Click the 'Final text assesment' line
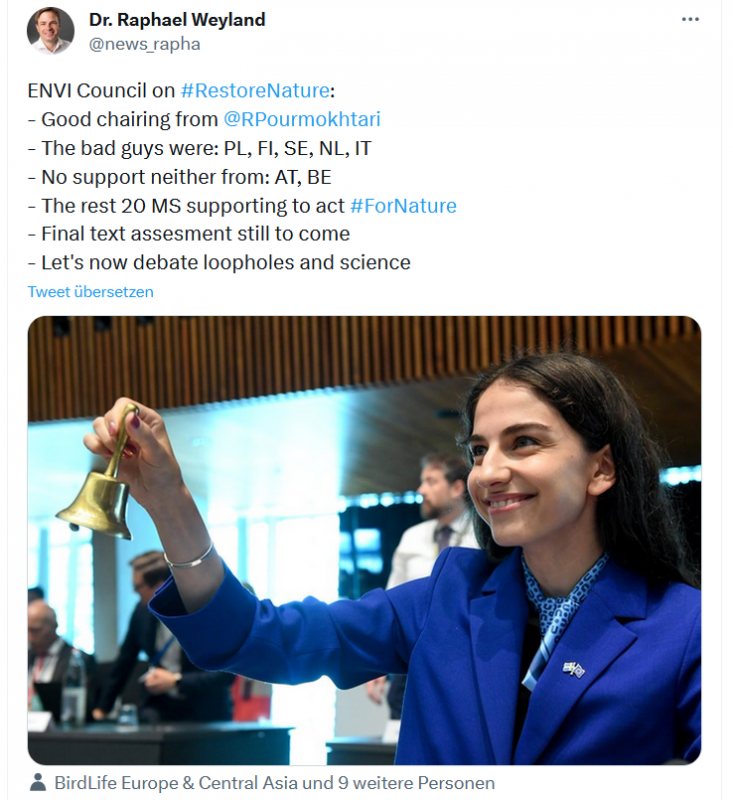The height and width of the screenshot is (800, 733). coord(190,234)
